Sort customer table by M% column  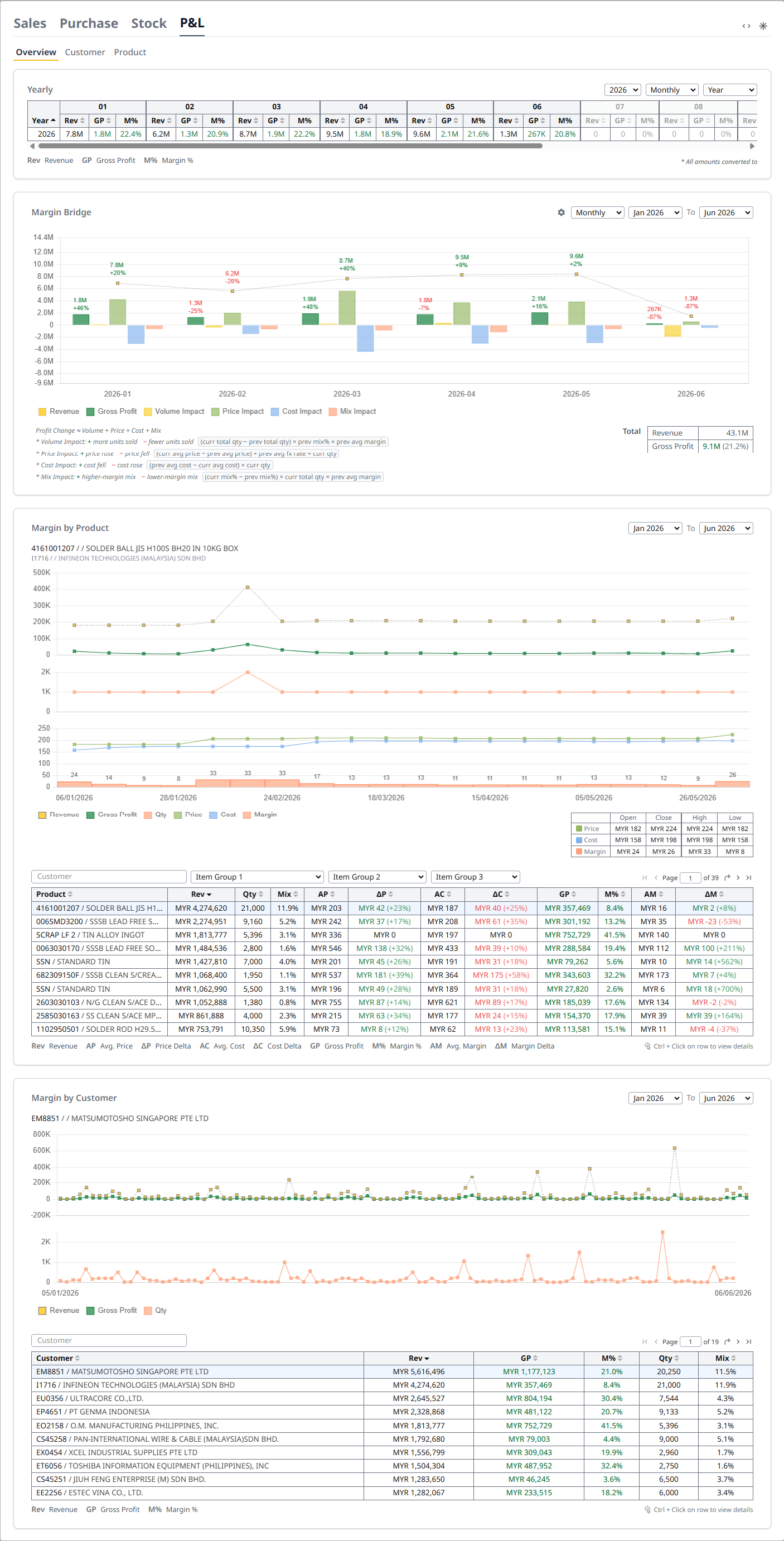[x=612, y=1358]
